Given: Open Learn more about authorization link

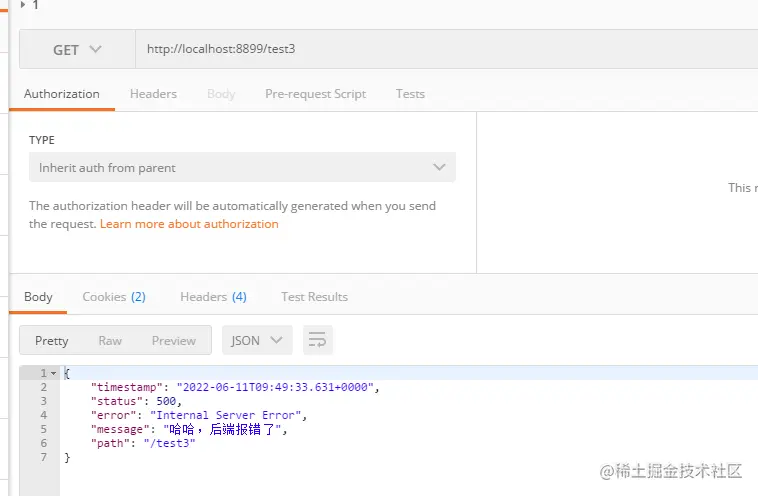Looking at the screenshot, I should click(189, 224).
